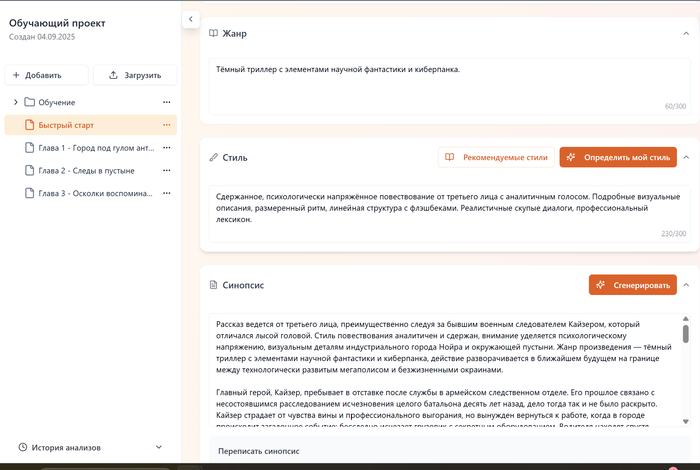Open three-dot menu for Глава 1
Viewport: 700px width, 470px height.
(167, 148)
